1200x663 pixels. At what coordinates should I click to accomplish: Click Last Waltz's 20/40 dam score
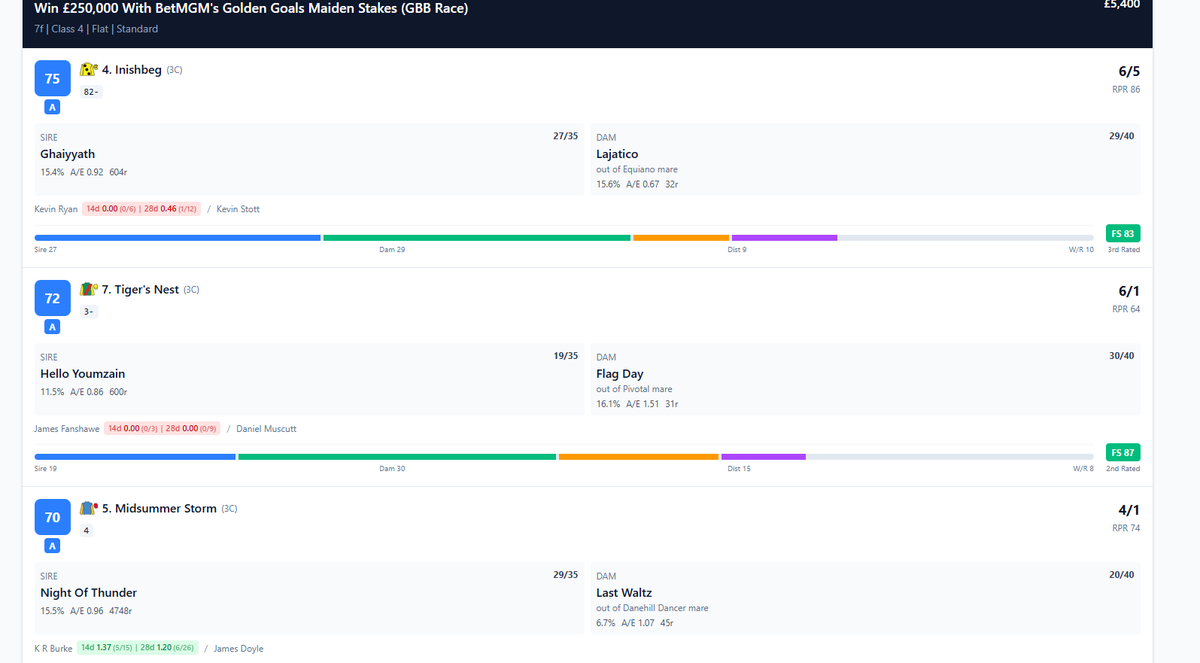[x=1121, y=574]
